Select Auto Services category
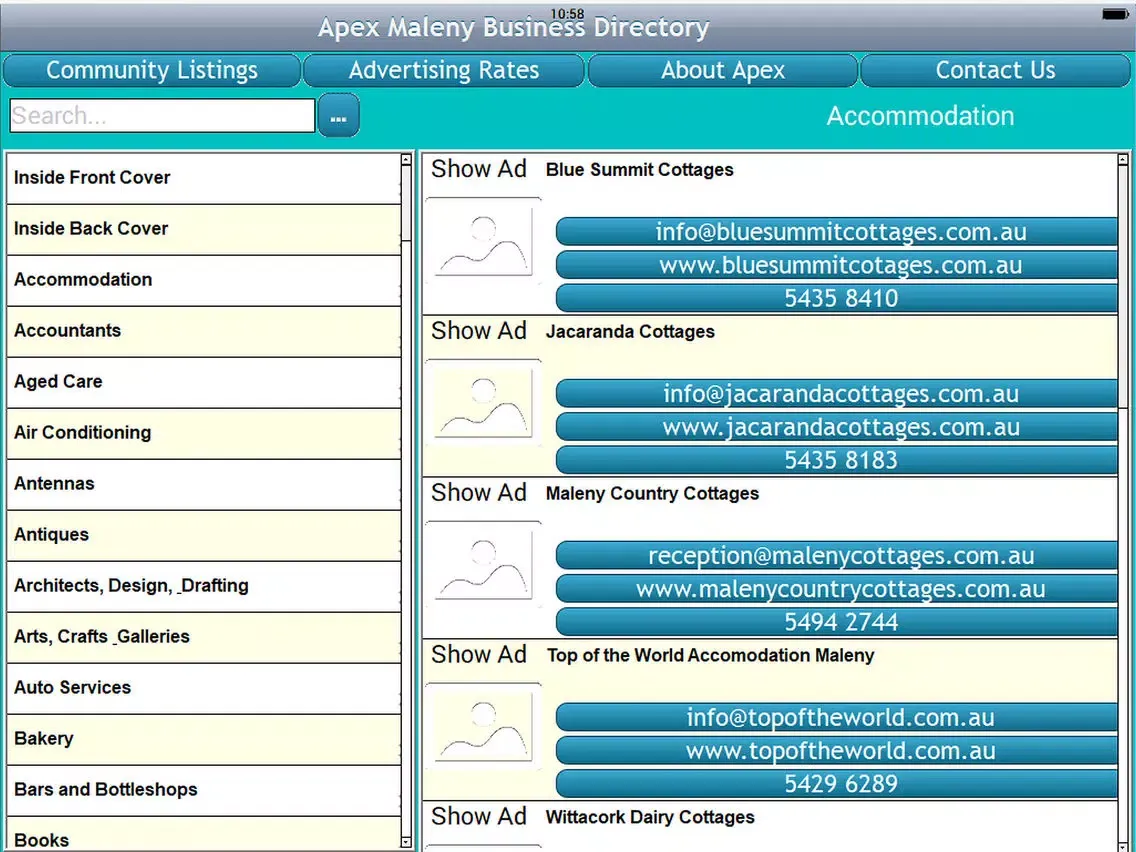 pyautogui.click(x=204, y=688)
